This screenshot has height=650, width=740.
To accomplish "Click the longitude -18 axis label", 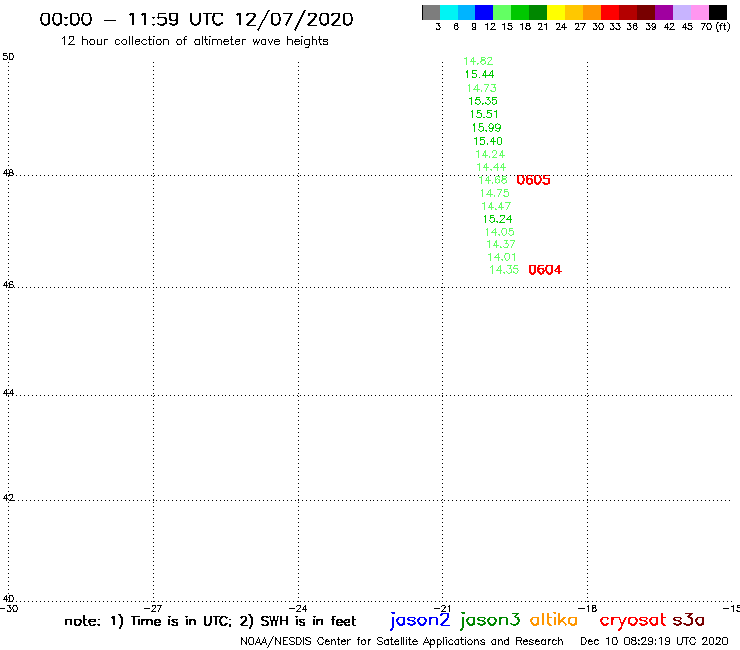I will click(588, 608).
